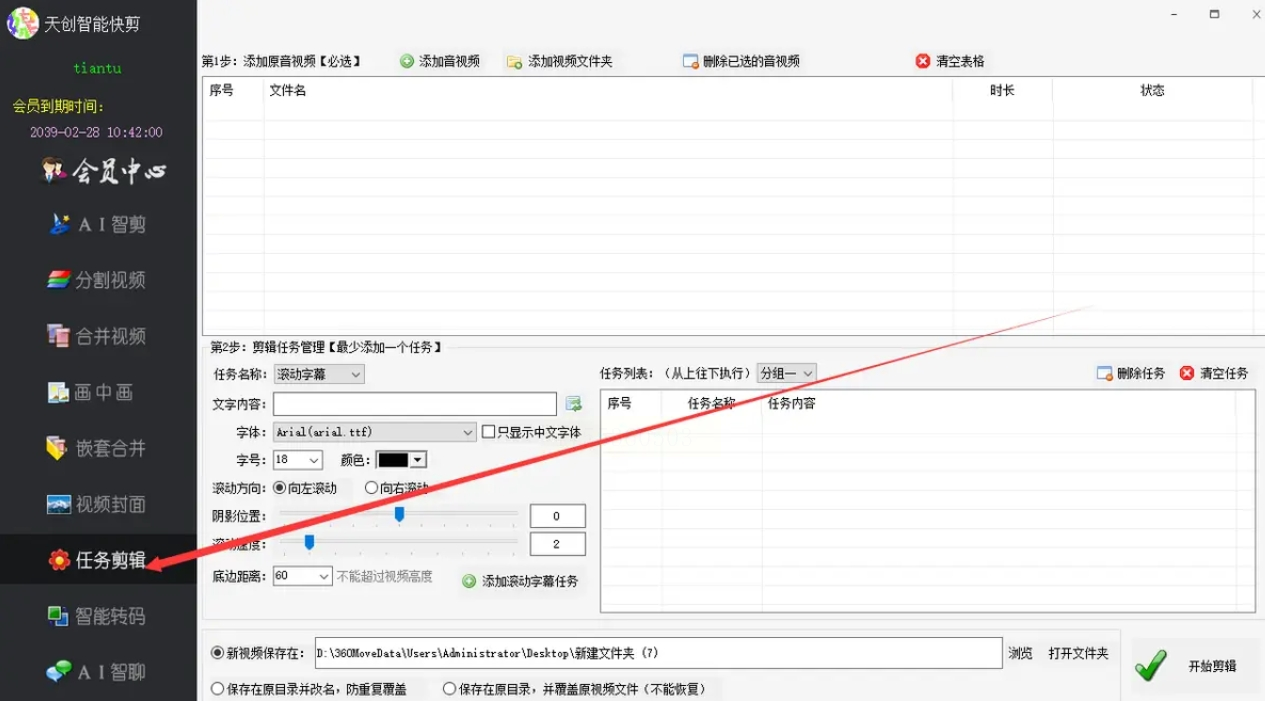The image size is (1265, 701).
Task: Click the red 清空任务 icon
Action: click(x=1187, y=373)
